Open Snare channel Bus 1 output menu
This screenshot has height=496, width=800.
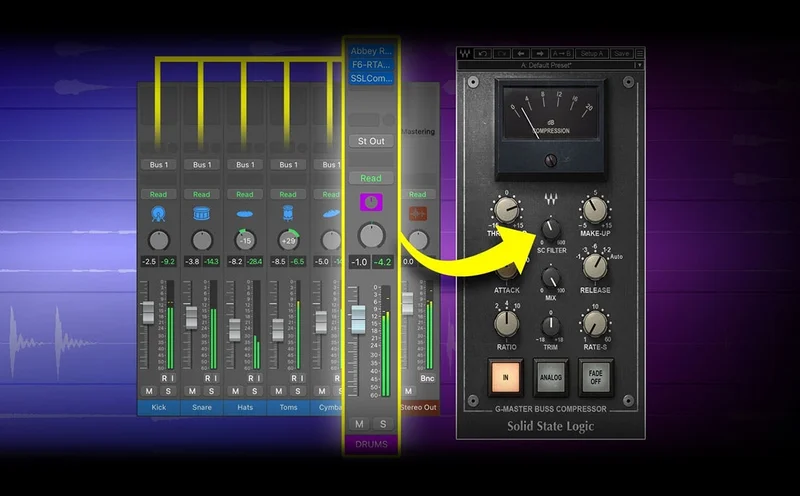click(202, 165)
